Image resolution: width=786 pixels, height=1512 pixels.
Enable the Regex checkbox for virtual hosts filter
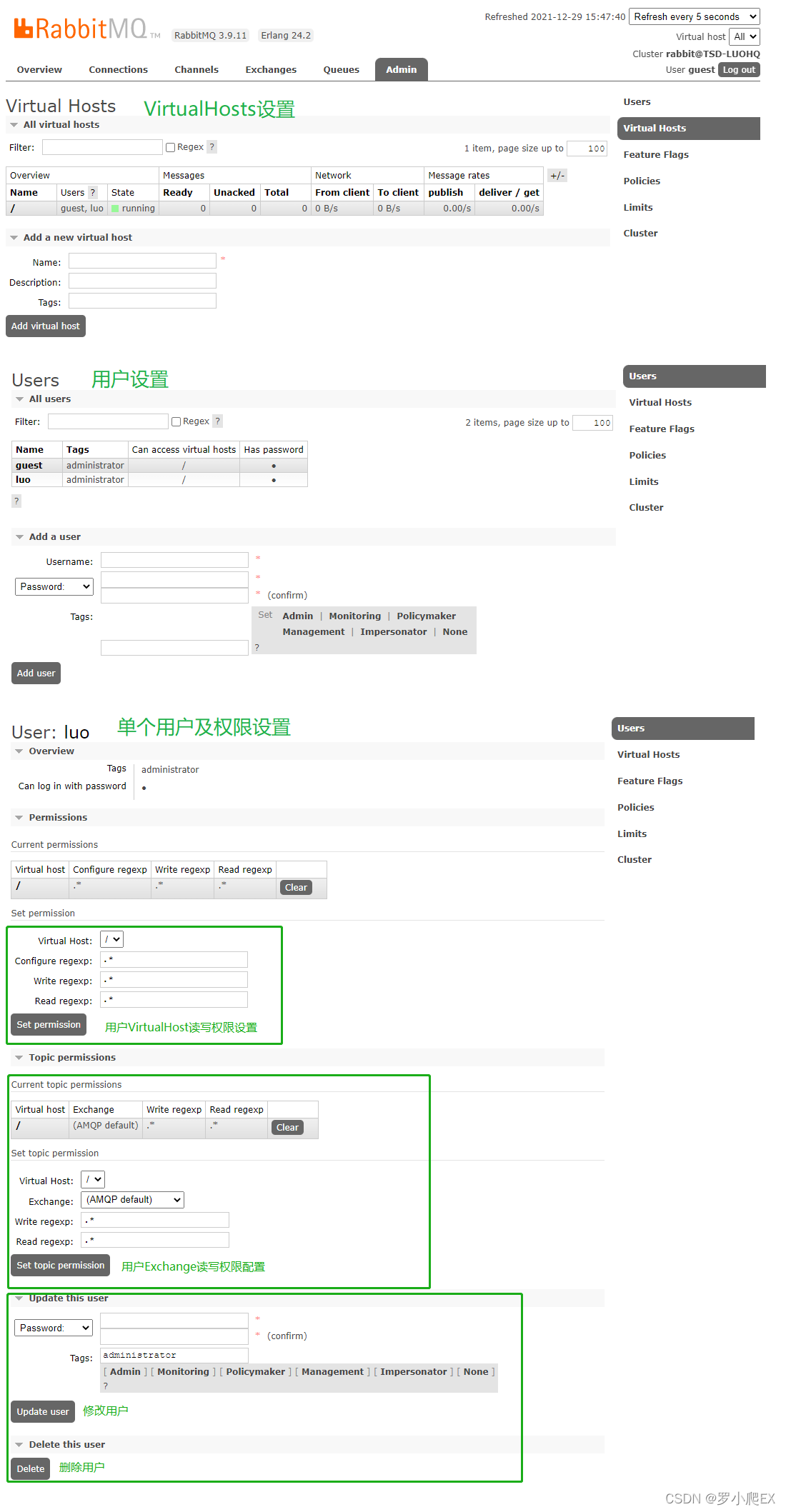(x=171, y=148)
